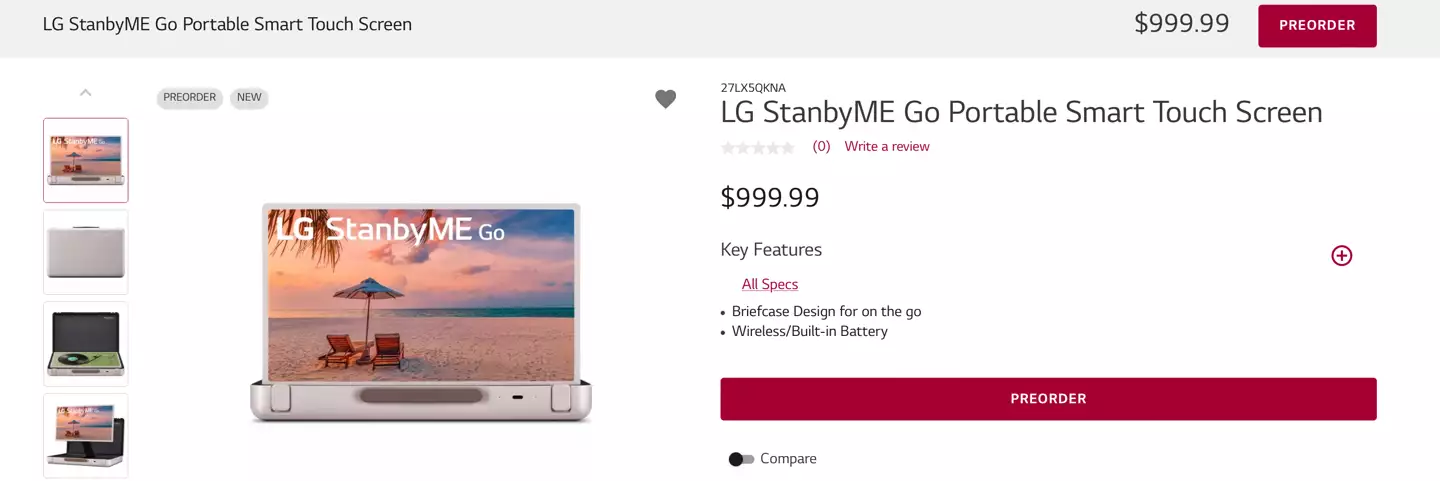Screen dimensions: 1440x481
Task: Open the Write a review link
Action: [x=887, y=147]
